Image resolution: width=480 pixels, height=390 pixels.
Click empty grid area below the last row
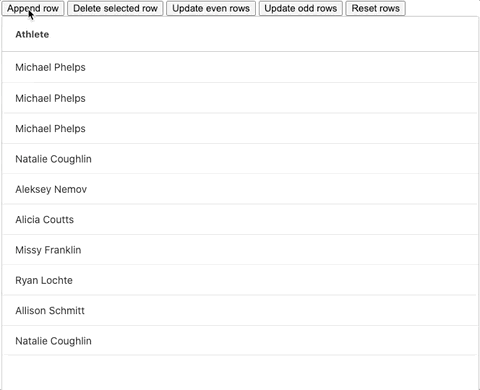pyautogui.click(x=240, y=373)
